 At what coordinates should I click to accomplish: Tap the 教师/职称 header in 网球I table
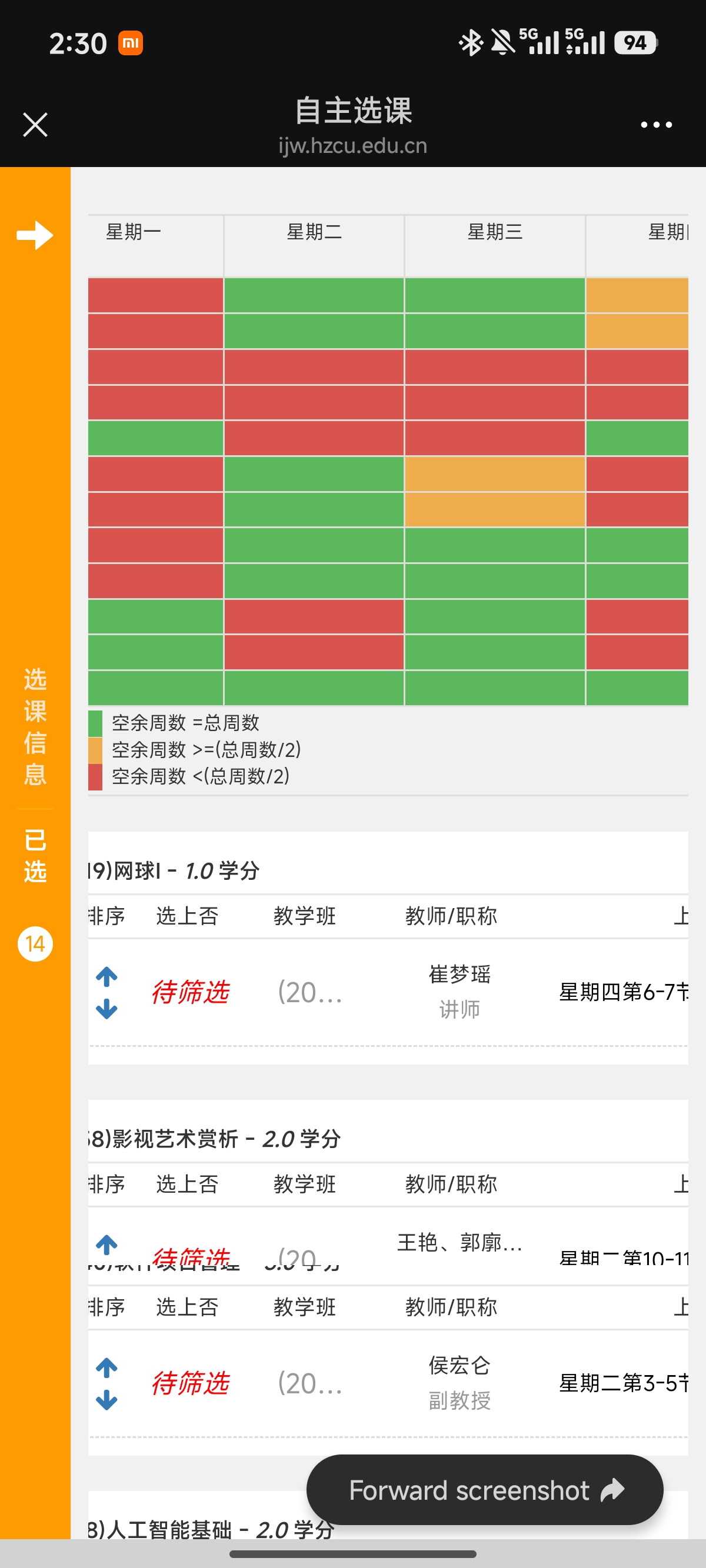(451, 916)
